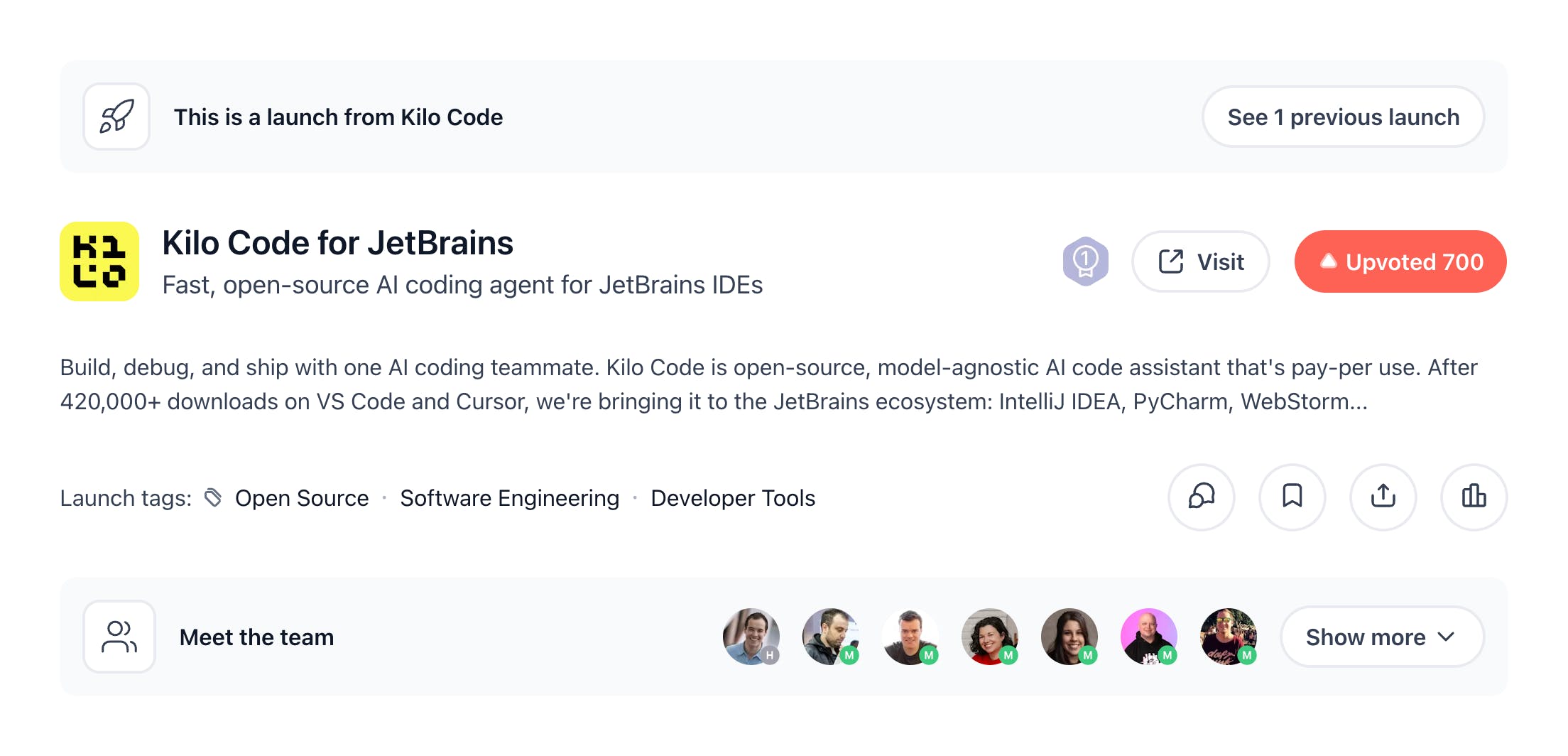Open the avatar of woman in red top
Screen dimensions: 1568x756
pos(990,637)
